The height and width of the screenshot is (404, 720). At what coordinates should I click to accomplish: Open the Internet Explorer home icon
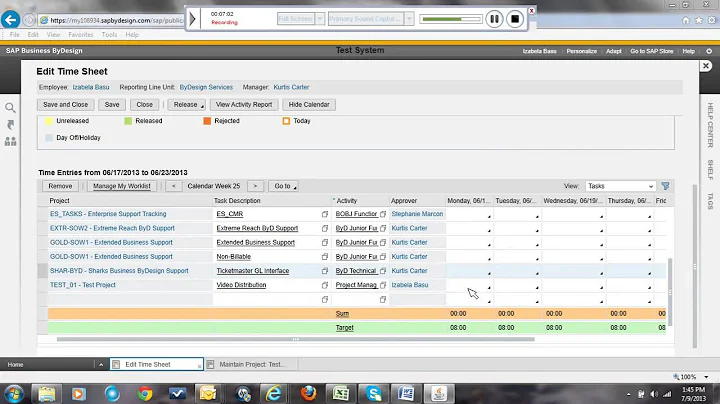pos(686,20)
